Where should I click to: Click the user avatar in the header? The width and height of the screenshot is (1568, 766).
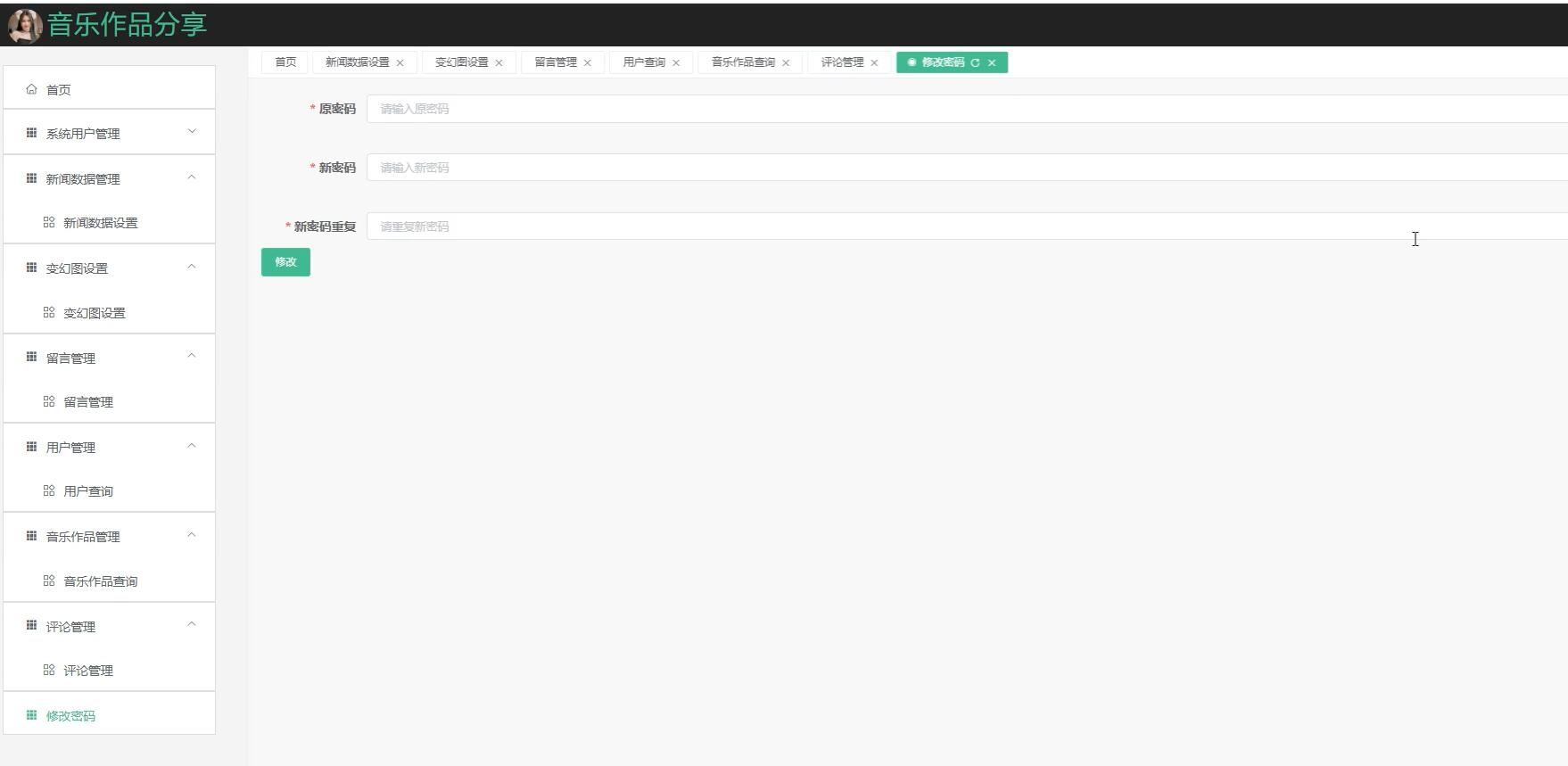25,26
